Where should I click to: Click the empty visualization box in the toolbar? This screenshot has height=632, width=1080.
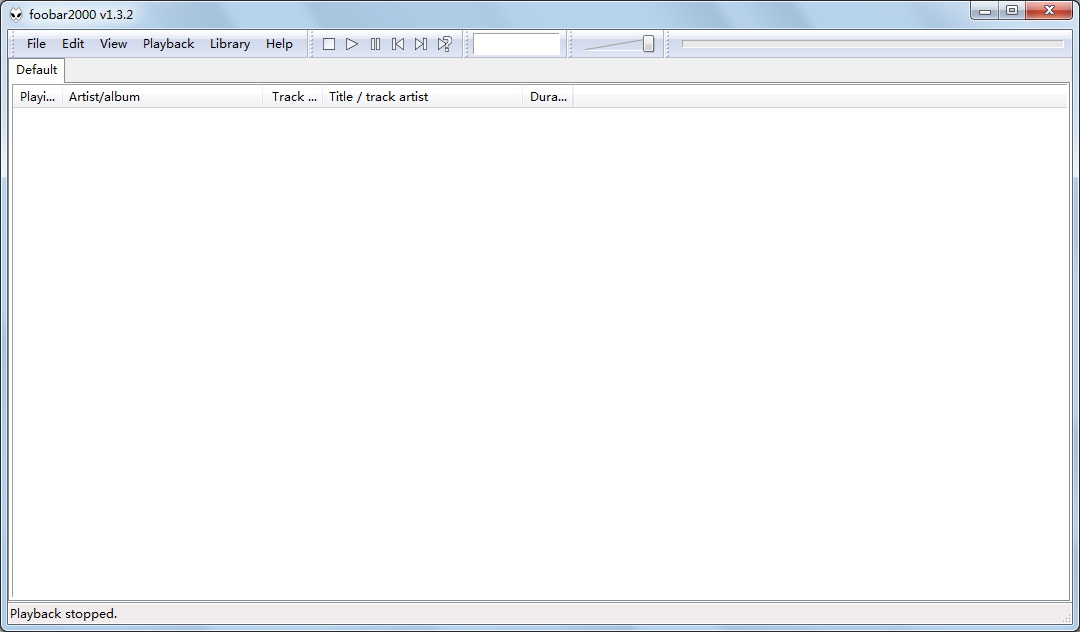point(517,44)
